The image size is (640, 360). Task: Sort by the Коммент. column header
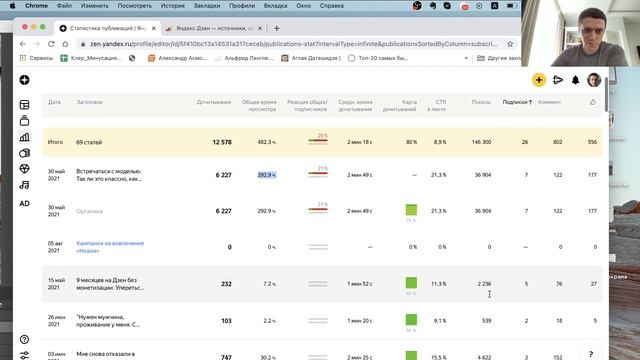549,102
